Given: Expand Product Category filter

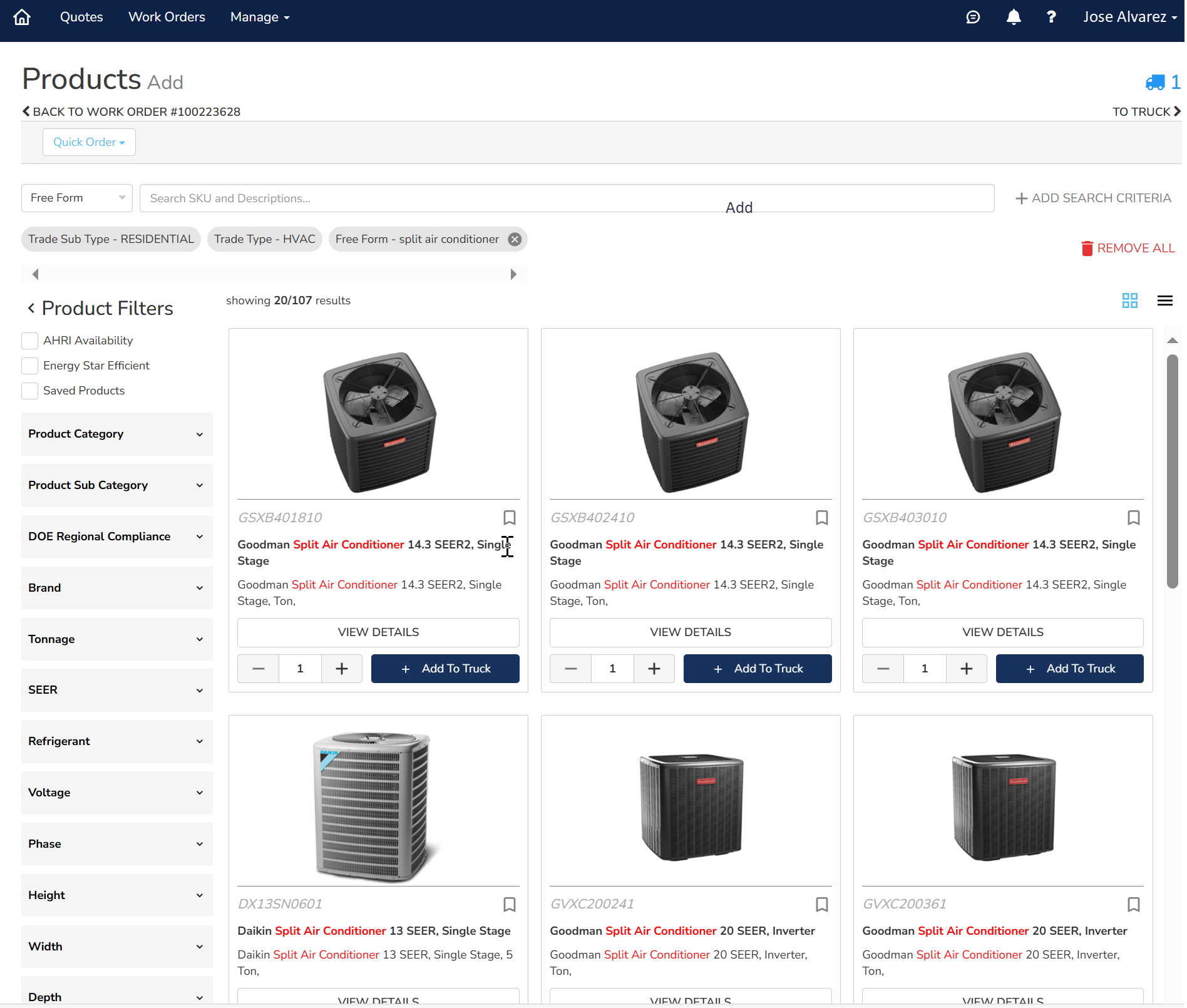Looking at the screenshot, I should [117, 434].
